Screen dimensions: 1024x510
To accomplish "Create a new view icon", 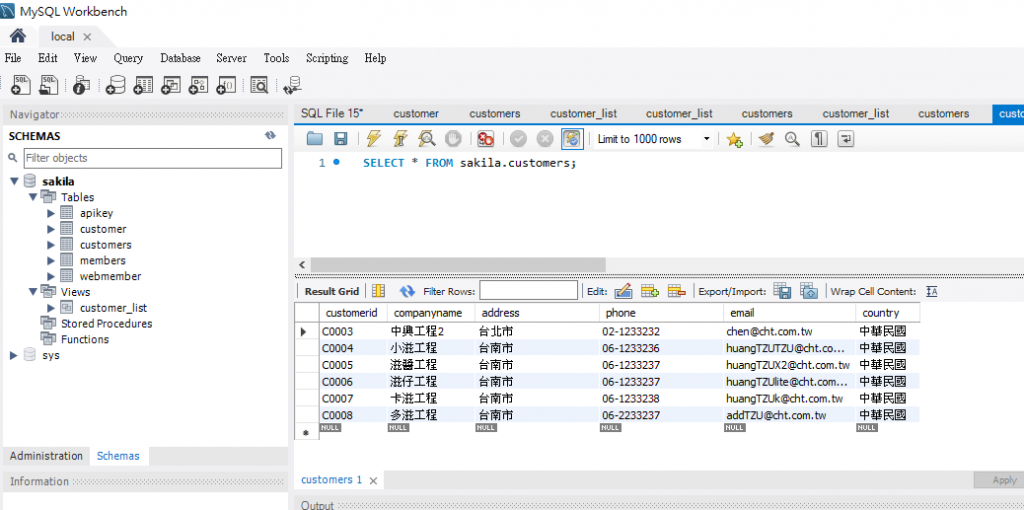I will point(170,84).
